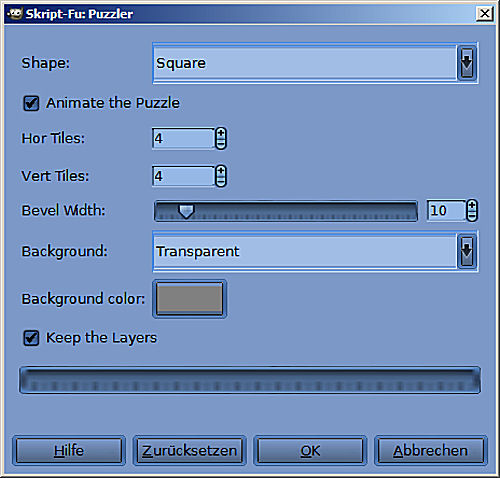Click the Hilfe button

pos(69,451)
